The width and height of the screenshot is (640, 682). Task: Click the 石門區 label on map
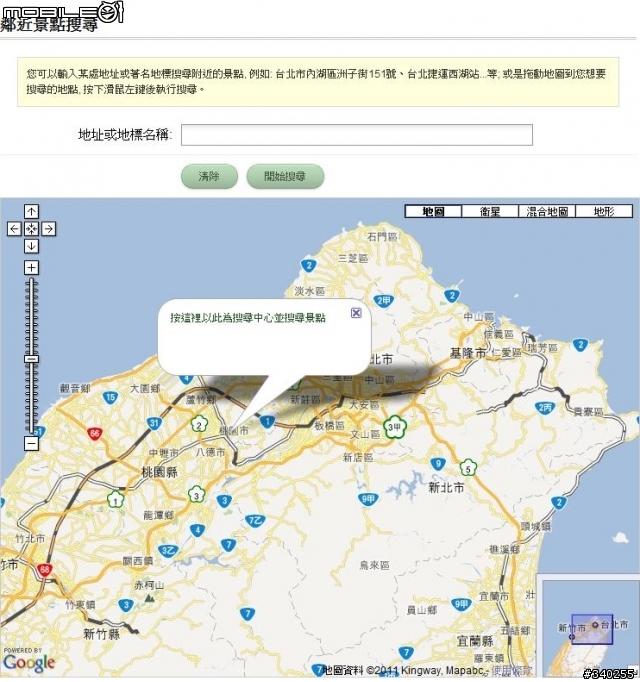tap(382, 237)
